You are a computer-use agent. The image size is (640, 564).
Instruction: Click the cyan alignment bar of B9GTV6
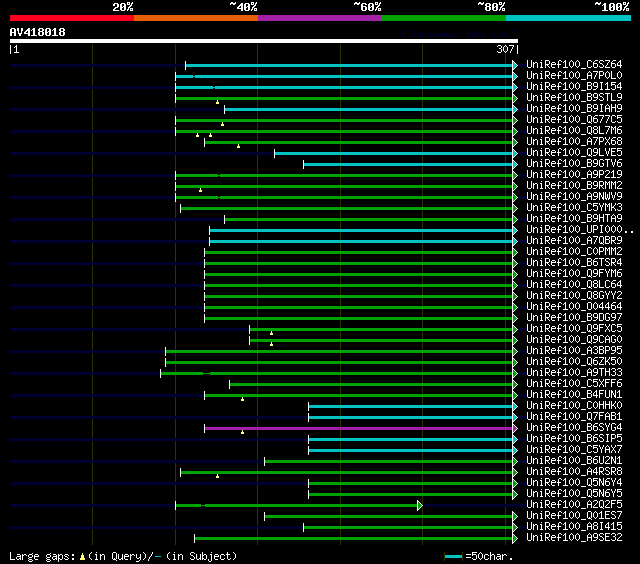(x=408, y=164)
